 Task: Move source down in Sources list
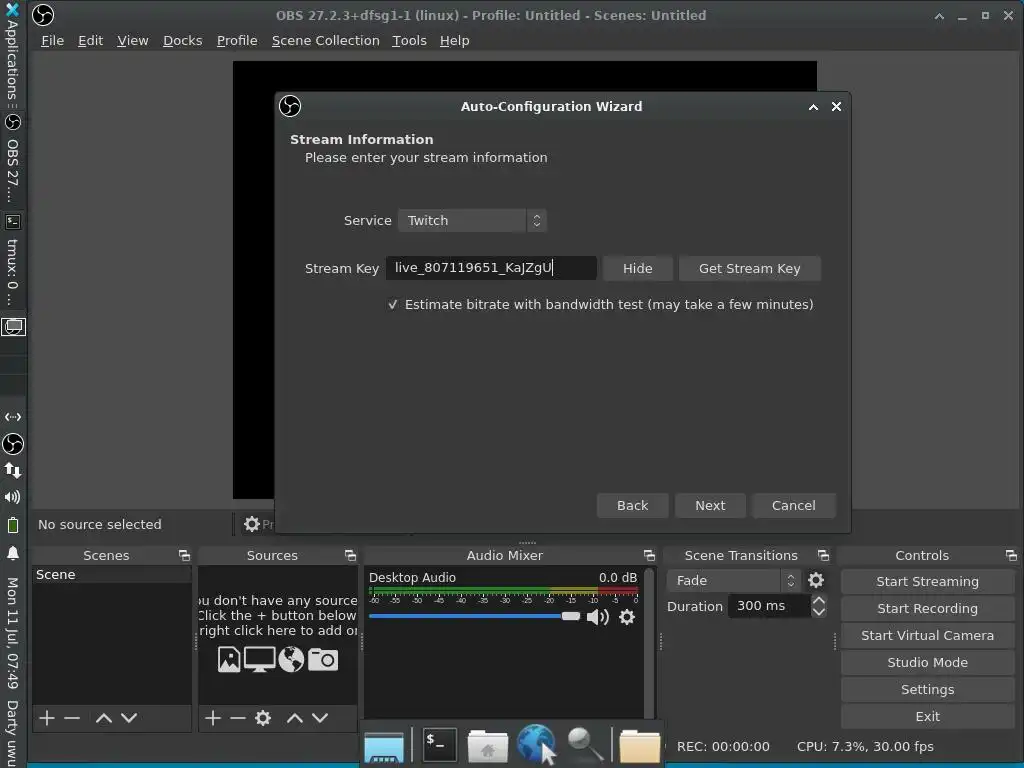(x=320, y=718)
